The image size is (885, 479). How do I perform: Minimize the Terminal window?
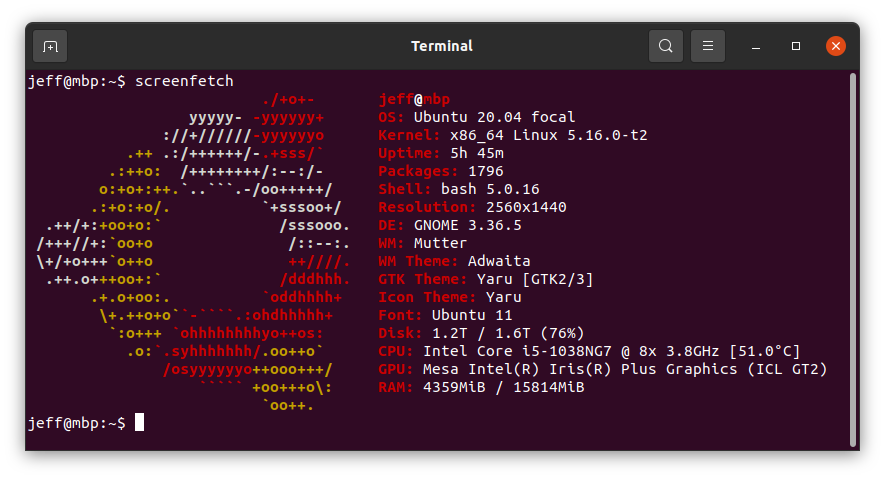click(756, 46)
